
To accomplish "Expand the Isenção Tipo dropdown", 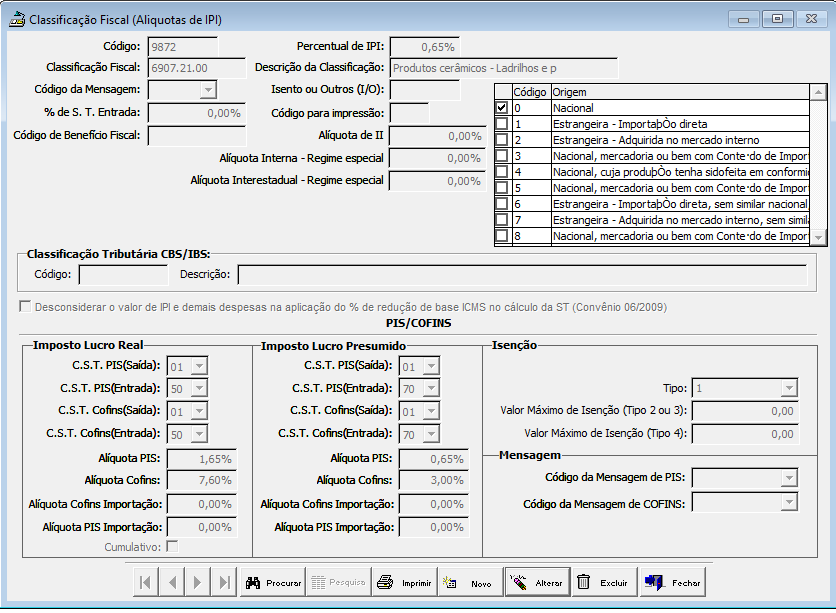I will coord(789,388).
